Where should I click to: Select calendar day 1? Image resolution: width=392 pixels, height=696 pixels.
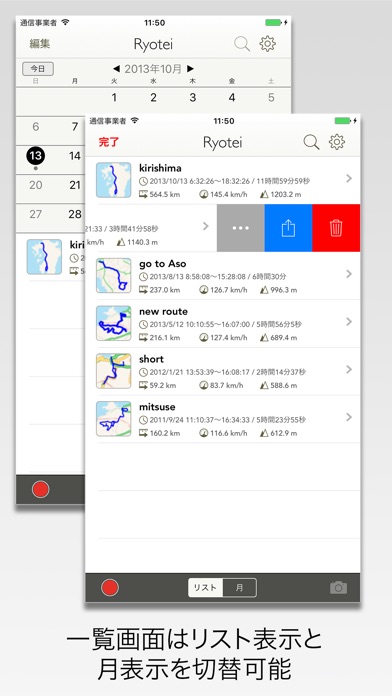click(x=114, y=98)
